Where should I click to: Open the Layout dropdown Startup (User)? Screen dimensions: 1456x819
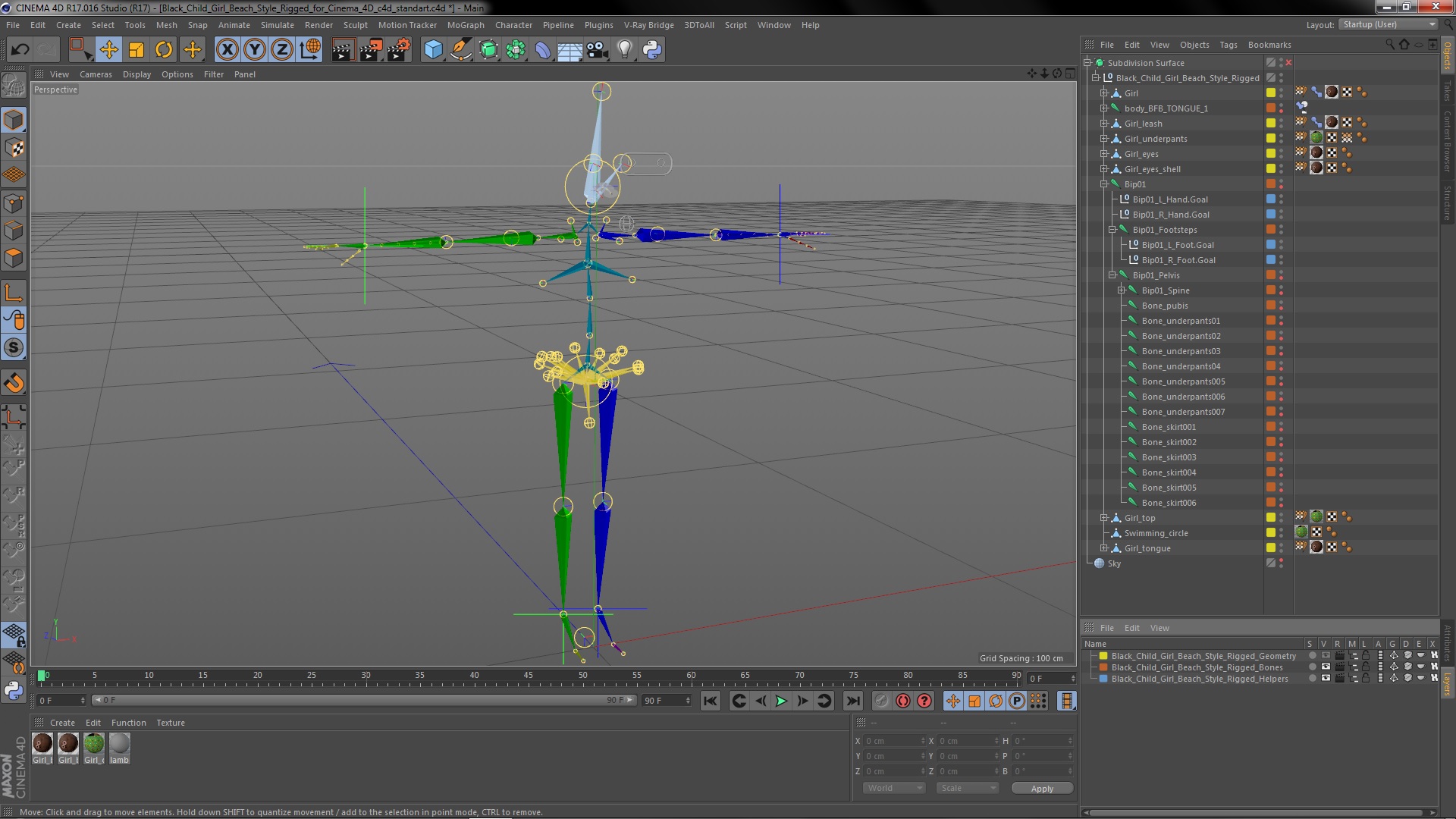pyautogui.click(x=1388, y=24)
